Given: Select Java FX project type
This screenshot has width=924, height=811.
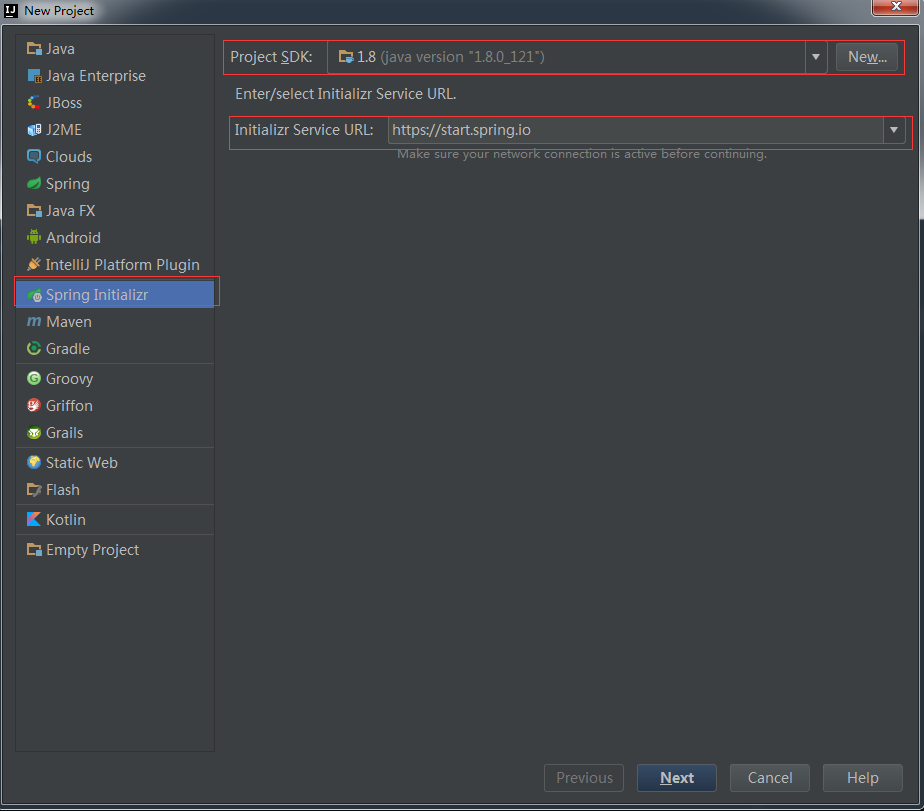Looking at the screenshot, I should (x=115, y=211).
